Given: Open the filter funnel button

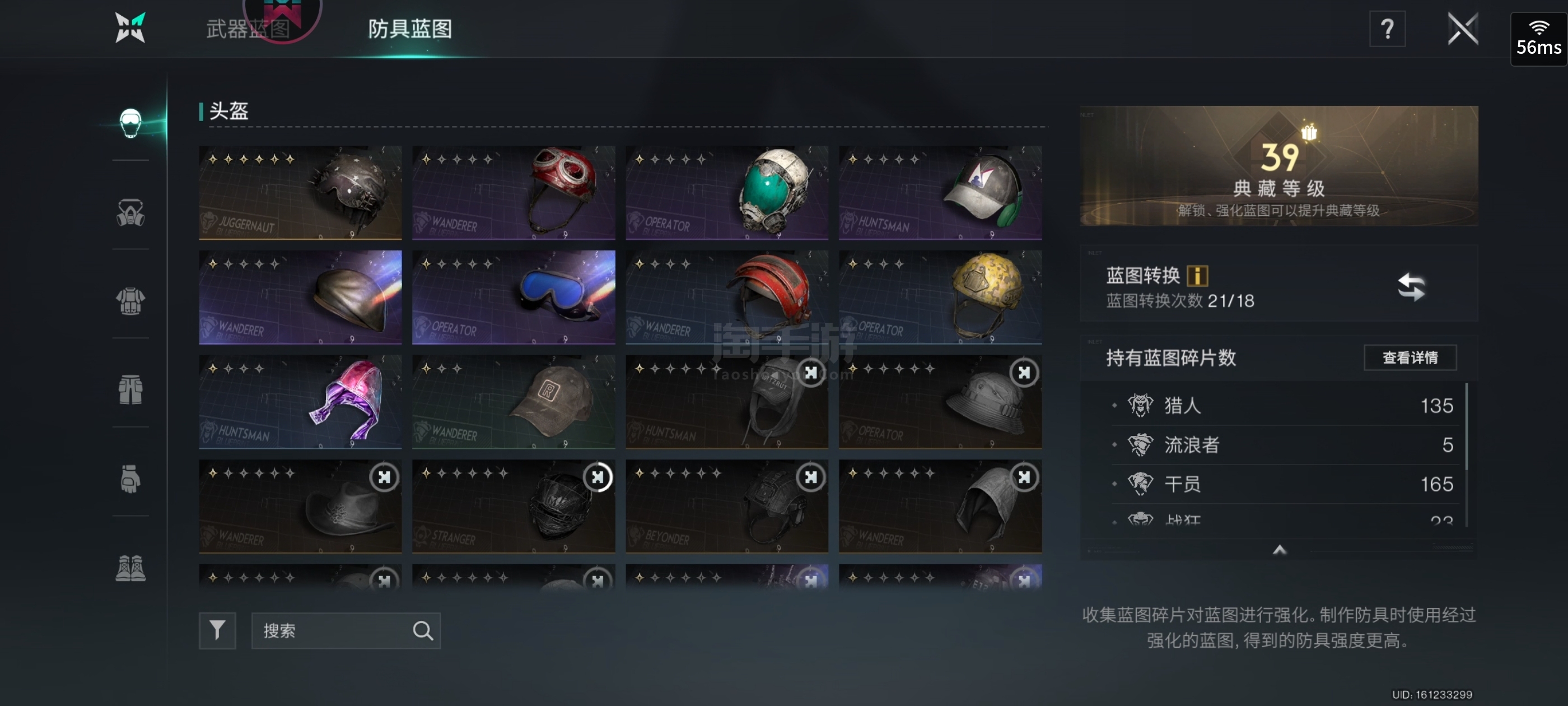Looking at the screenshot, I should [217, 630].
